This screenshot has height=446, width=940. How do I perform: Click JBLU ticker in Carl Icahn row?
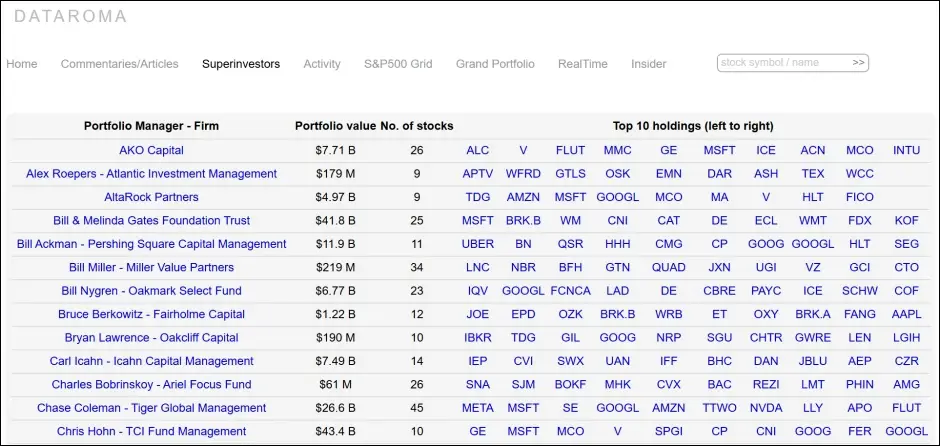pyautogui.click(x=813, y=361)
